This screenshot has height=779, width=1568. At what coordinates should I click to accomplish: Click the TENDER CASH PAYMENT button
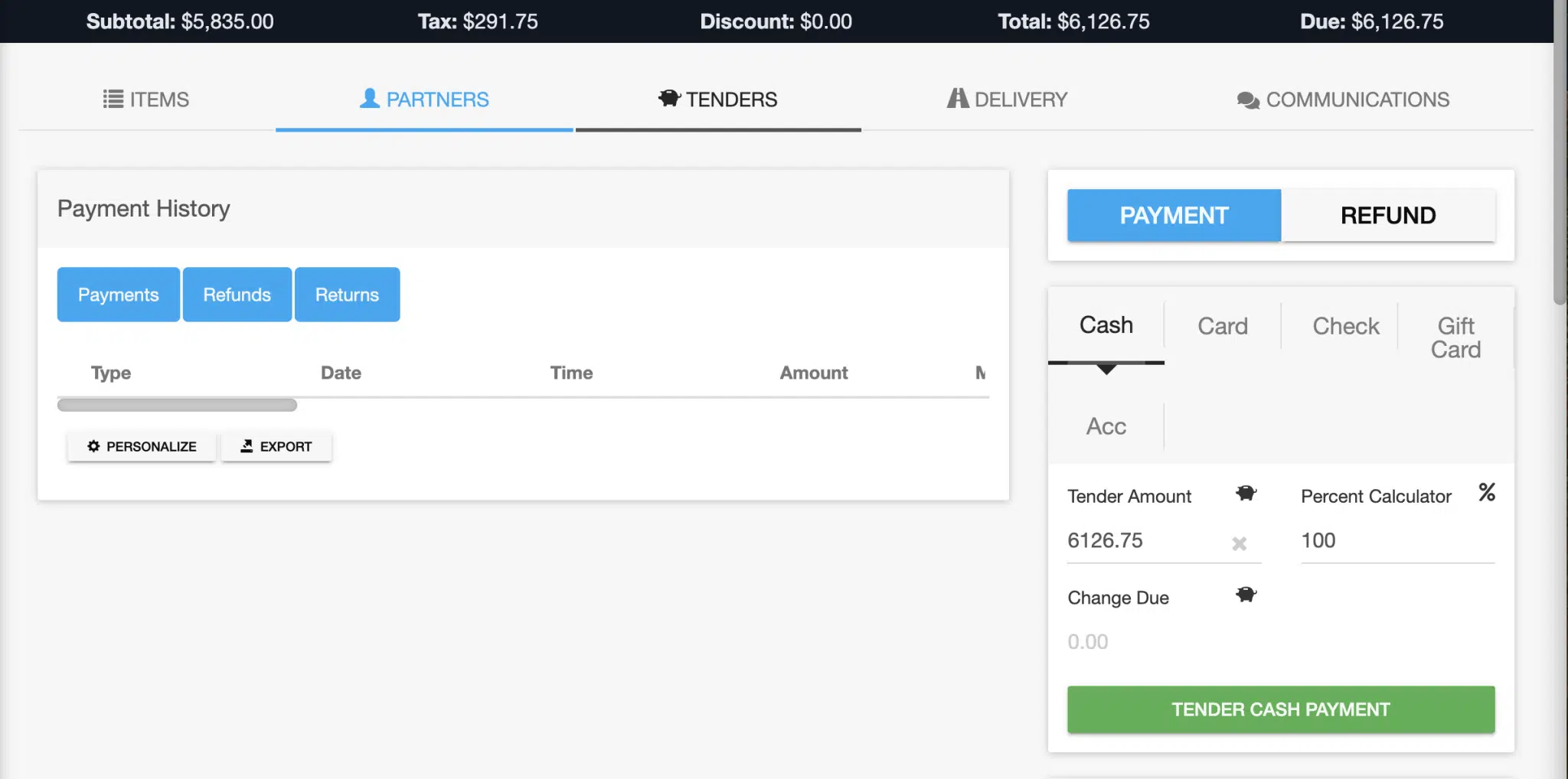pyautogui.click(x=1279, y=709)
